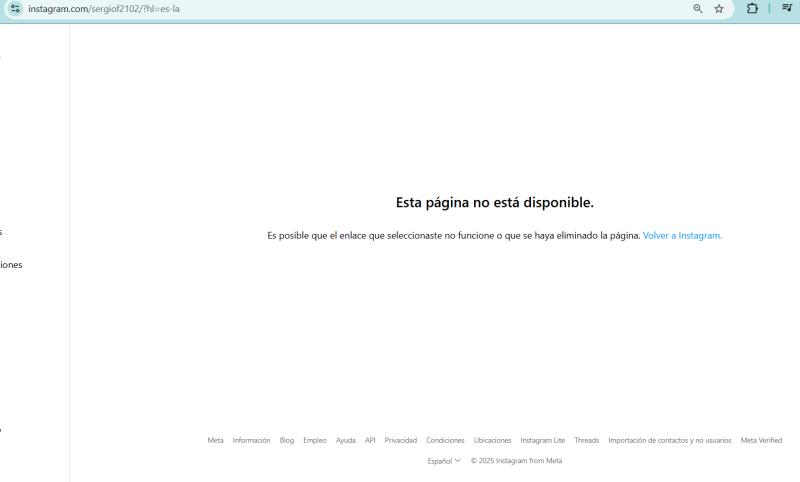Open the Threads footer link
This screenshot has height=482, width=800.
pos(587,440)
